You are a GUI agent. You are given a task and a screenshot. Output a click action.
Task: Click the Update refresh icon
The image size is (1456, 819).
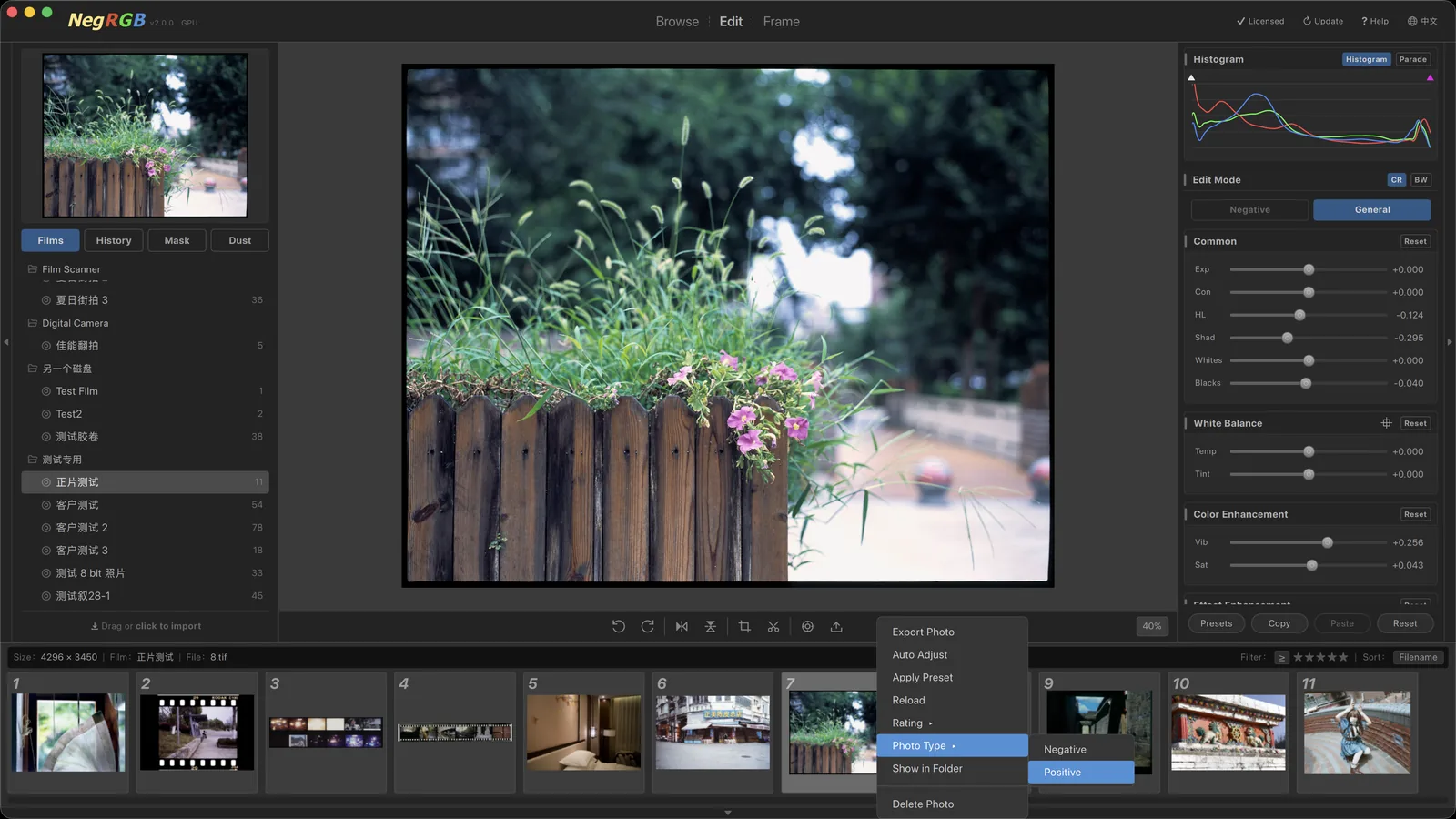pyautogui.click(x=1307, y=22)
